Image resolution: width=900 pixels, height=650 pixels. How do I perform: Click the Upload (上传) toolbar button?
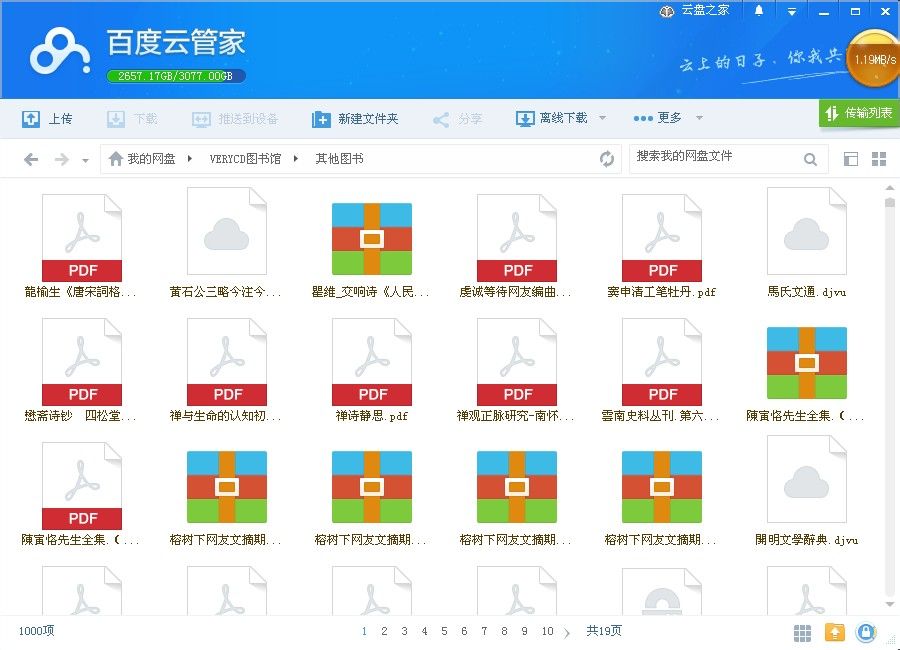pos(47,119)
